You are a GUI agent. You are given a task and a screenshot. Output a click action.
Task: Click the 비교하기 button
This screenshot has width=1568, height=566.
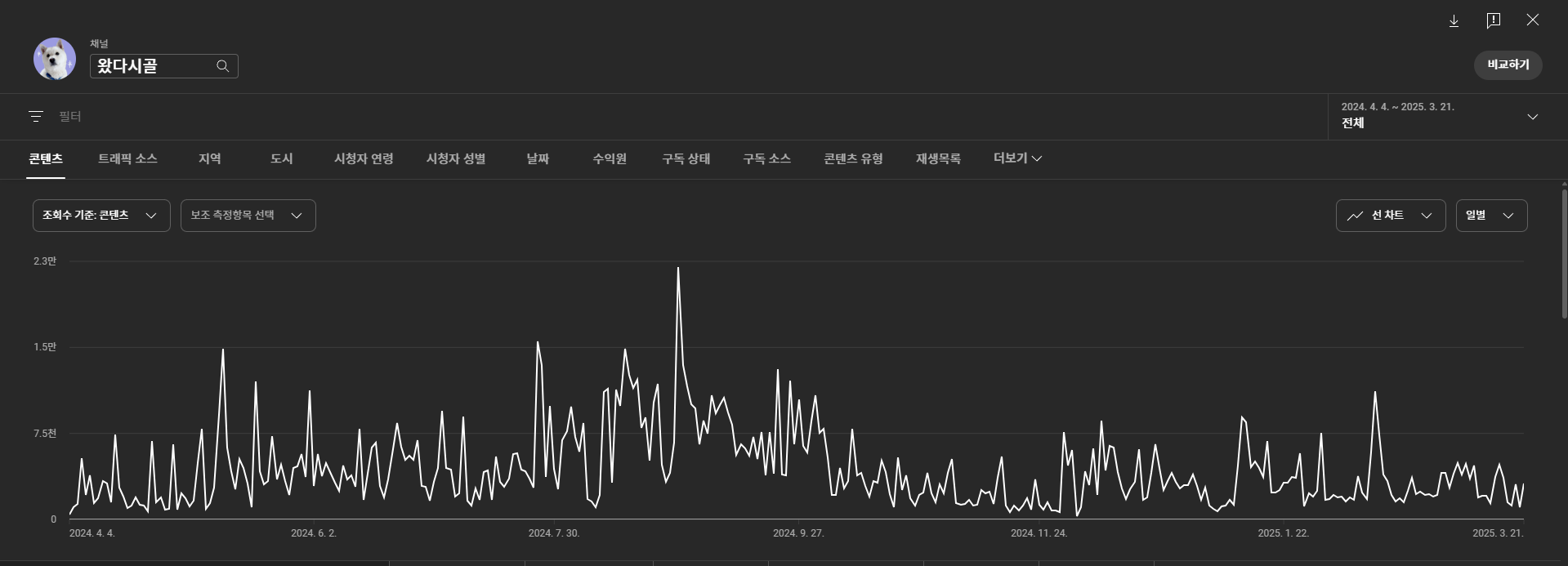point(1508,65)
